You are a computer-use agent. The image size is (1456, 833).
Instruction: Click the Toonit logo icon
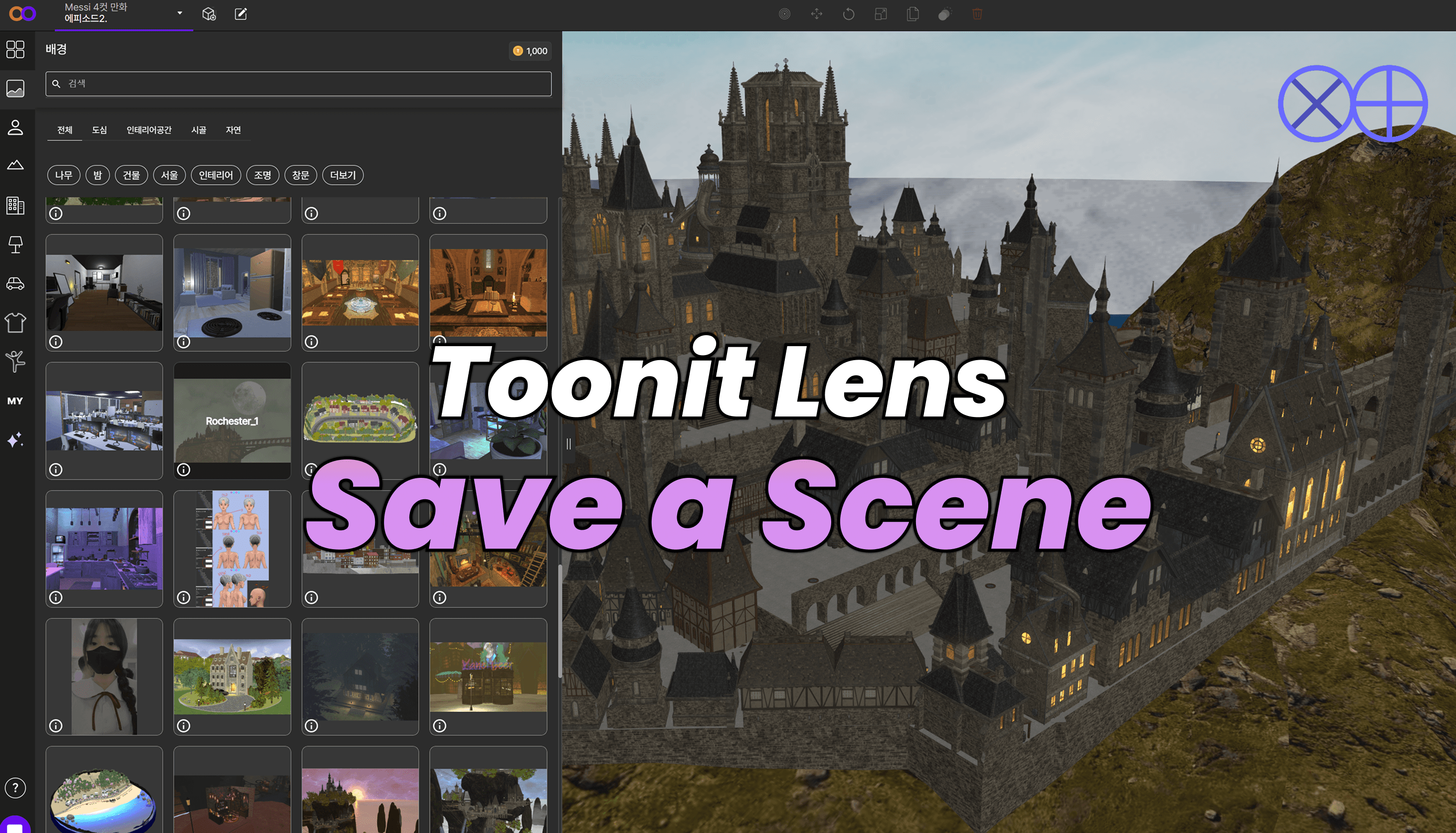[22, 13]
